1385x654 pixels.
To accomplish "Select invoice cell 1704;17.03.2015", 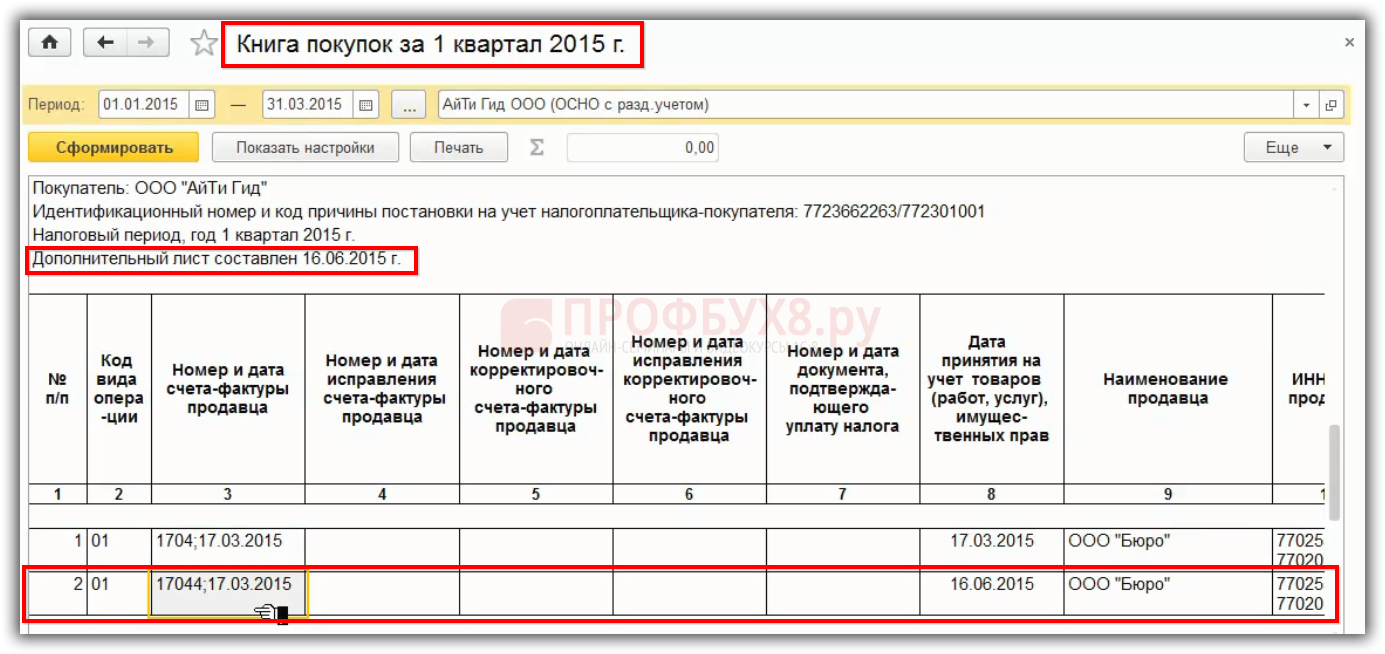I will click(x=228, y=541).
